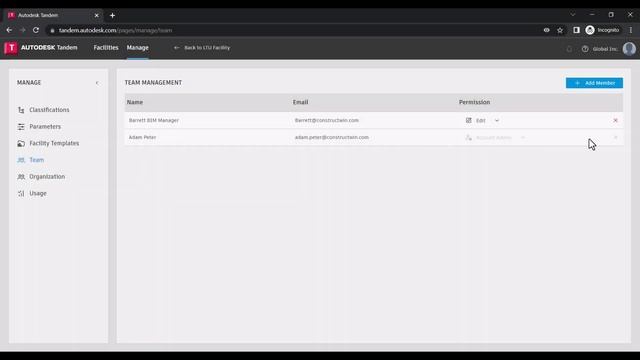Open the Usage chart icon

(x=21, y=193)
